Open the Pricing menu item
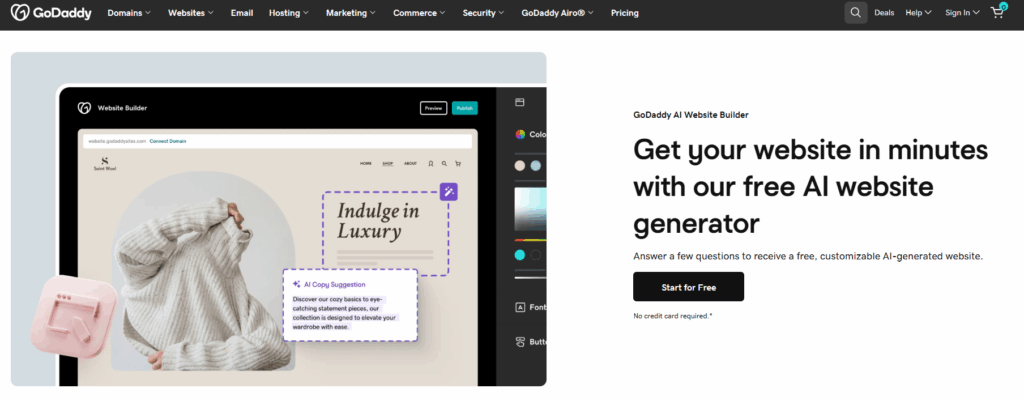Screen dimensions: 1024x401 [625, 12]
